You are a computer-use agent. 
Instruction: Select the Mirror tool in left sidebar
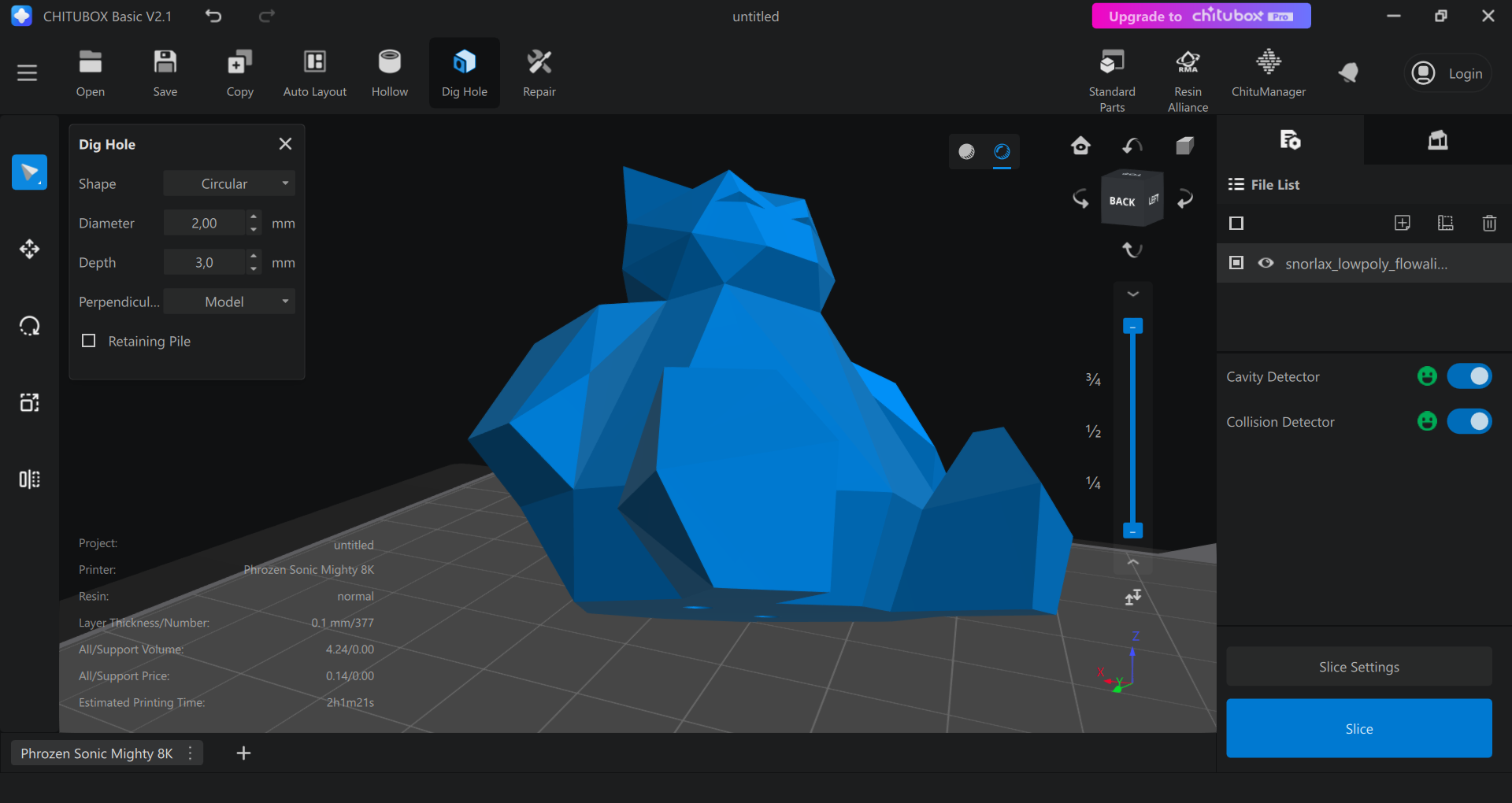tap(29, 479)
